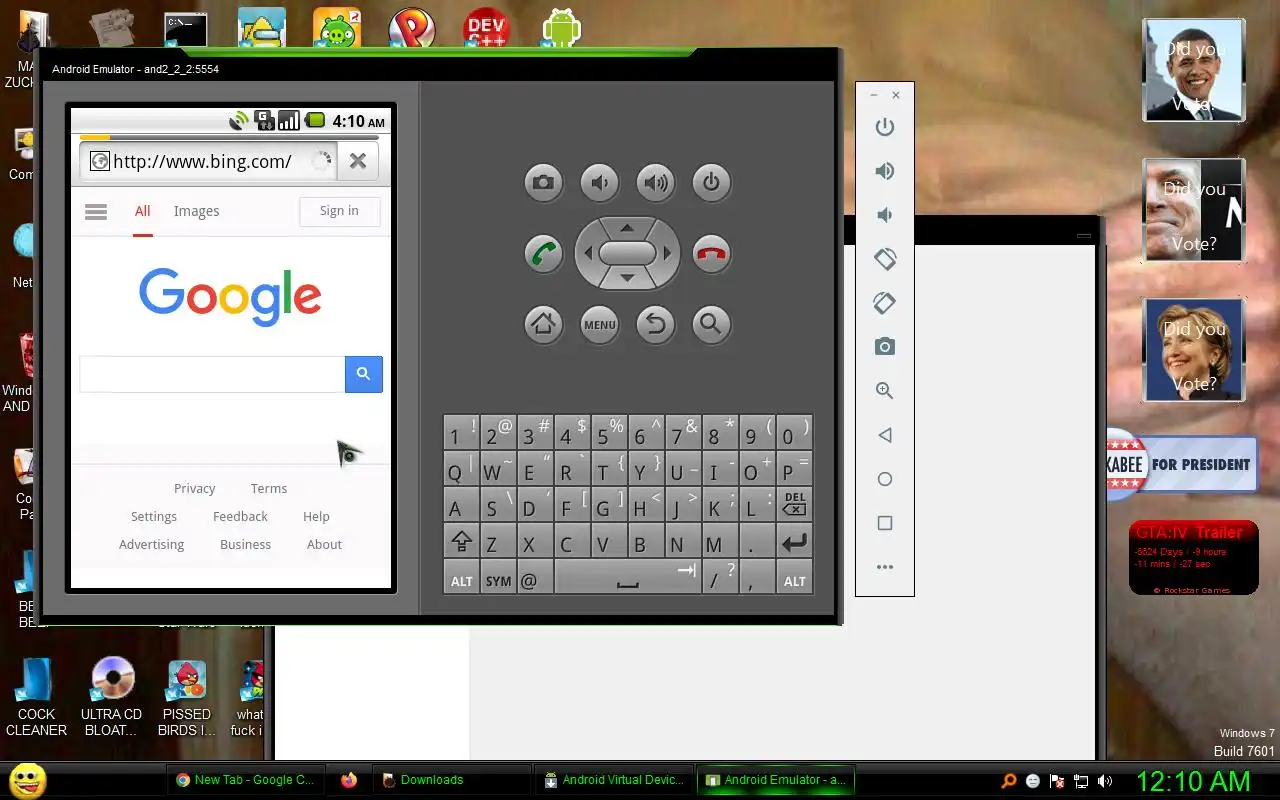Click the side panel screenshot camera icon
Image resolution: width=1280 pixels, height=800 pixels.
point(884,347)
